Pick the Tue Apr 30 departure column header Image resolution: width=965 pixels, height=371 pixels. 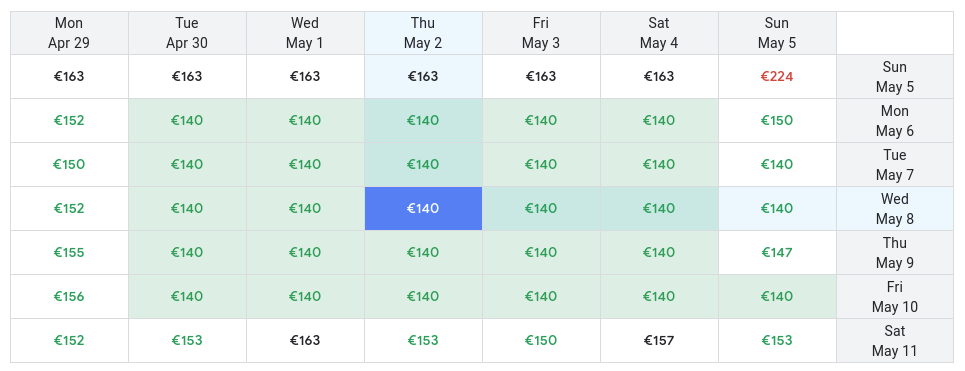(187, 33)
